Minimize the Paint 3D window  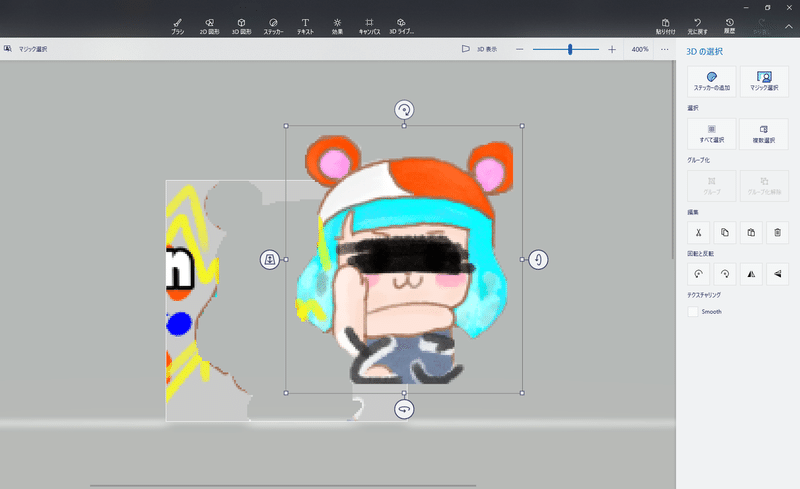(x=746, y=8)
